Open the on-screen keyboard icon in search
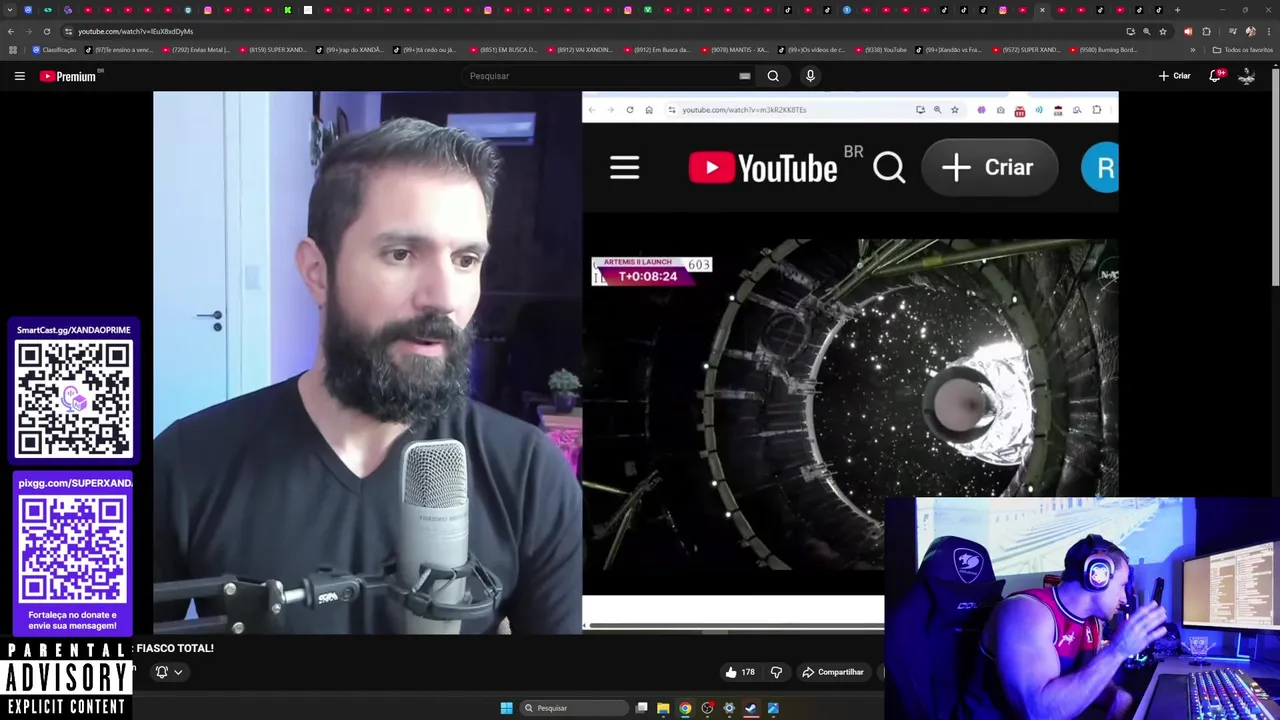Screen dimensions: 1280x720 (744, 76)
